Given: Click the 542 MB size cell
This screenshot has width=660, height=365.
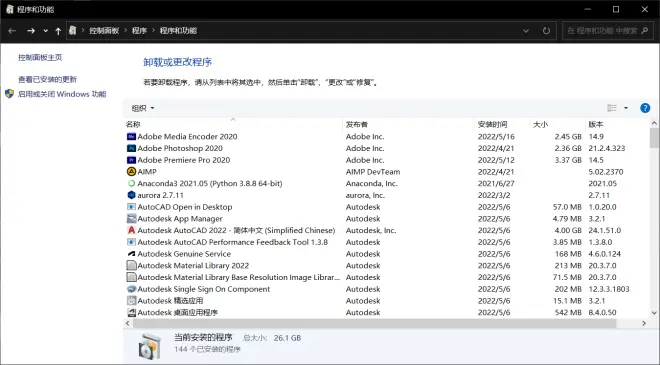Looking at the screenshot, I should click(x=568, y=312).
